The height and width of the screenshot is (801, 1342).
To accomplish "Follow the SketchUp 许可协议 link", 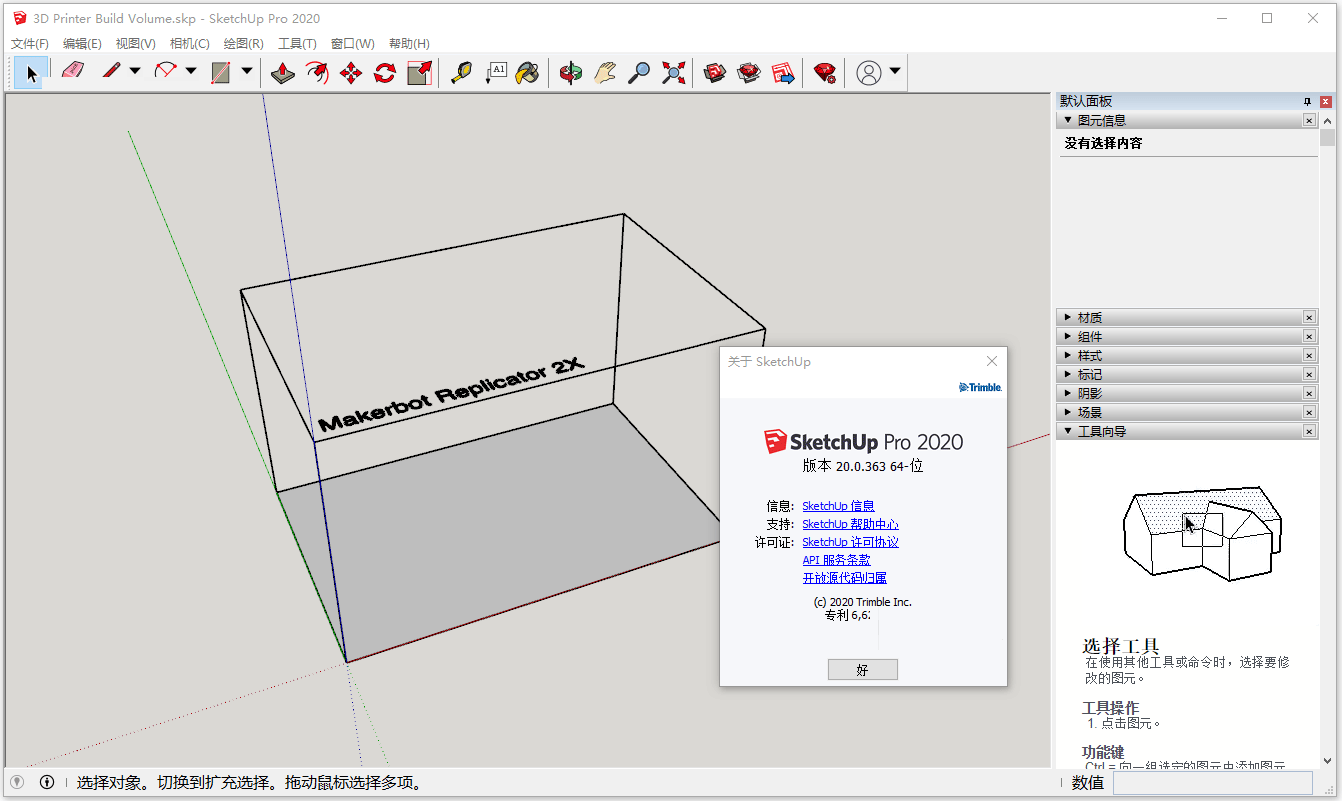I will point(850,542).
